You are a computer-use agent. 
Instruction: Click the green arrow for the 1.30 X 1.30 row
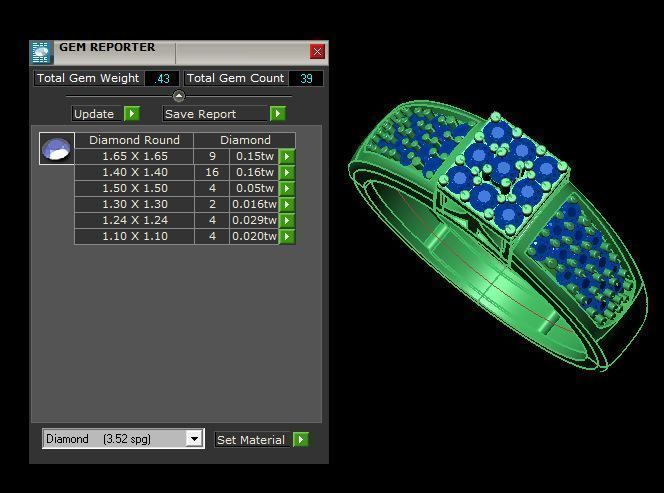tap(287, 205)
